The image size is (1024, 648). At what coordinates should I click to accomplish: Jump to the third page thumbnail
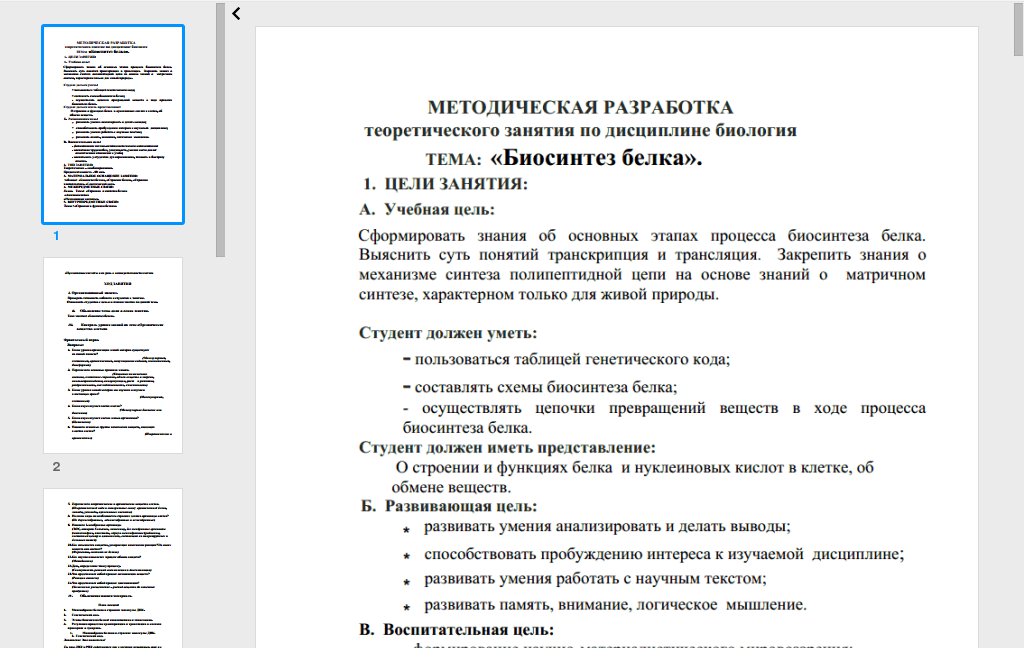[x=113, y=567]
